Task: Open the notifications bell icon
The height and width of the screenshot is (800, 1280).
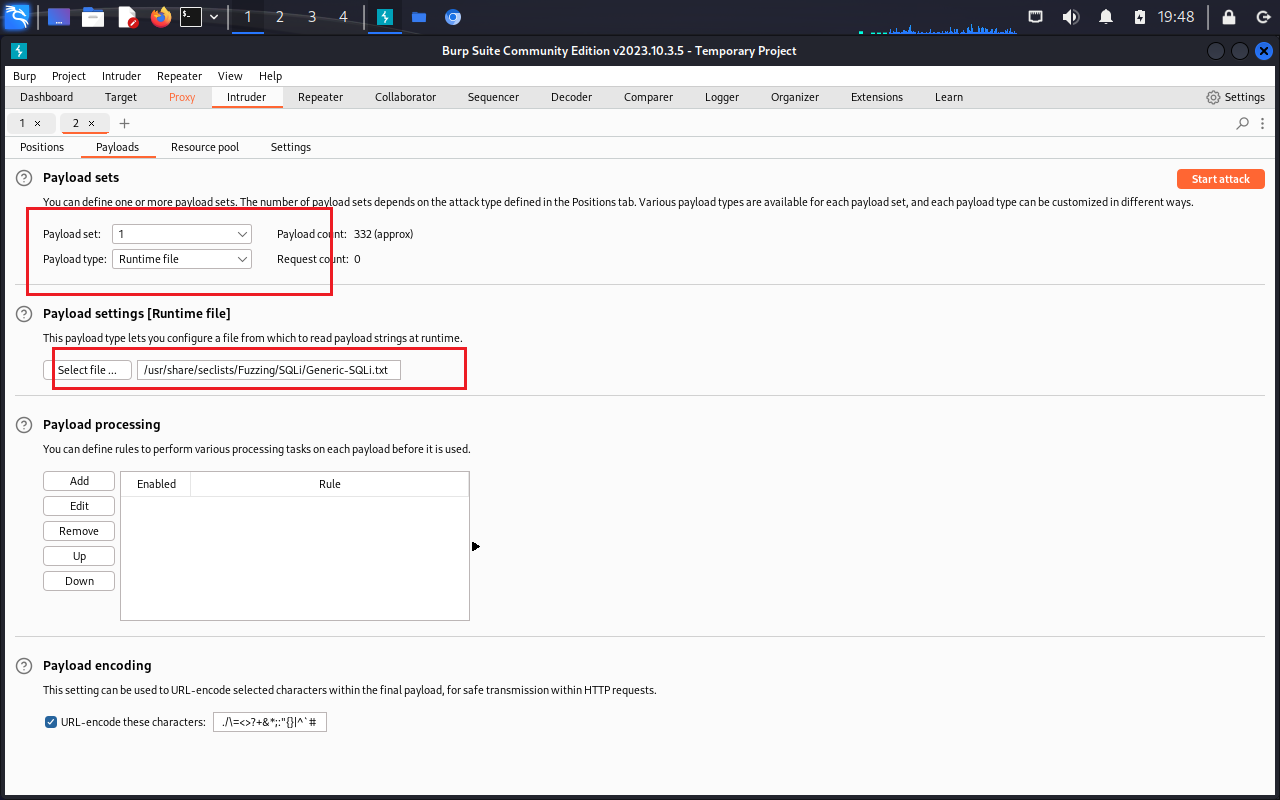Action: click(x=1106, y=17)
